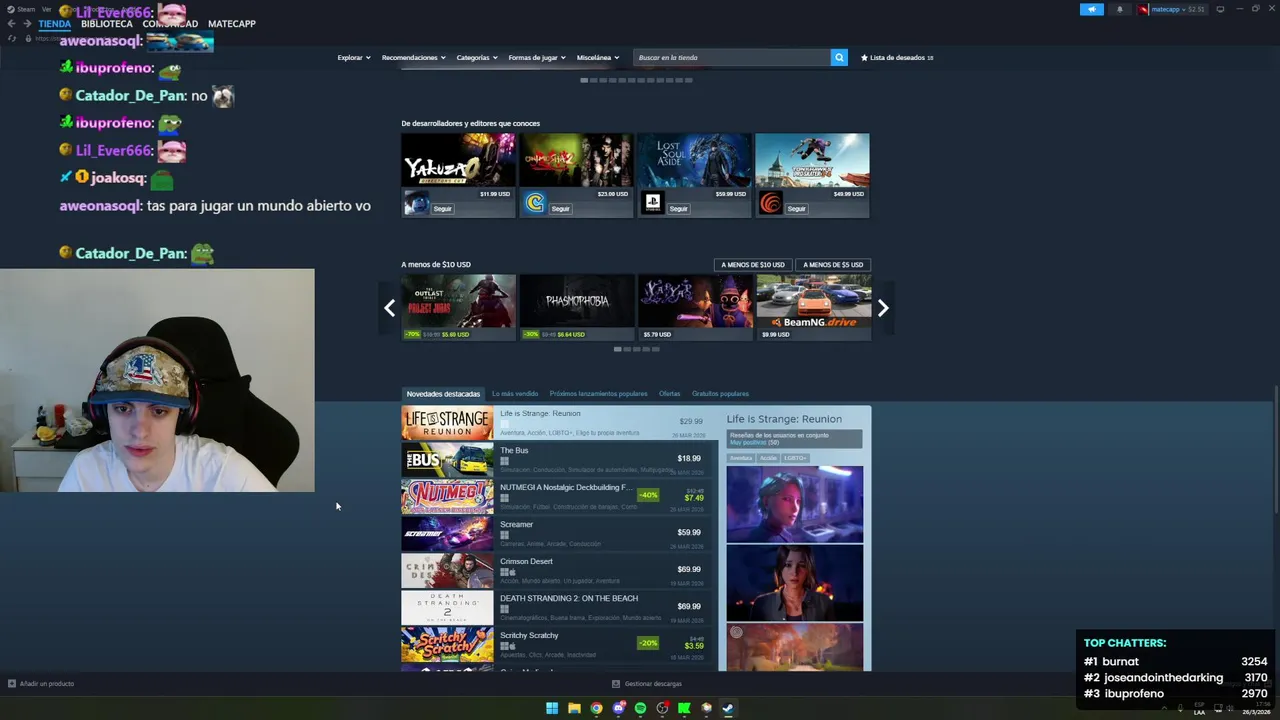This screenshot has height=720, width=1280.
Task: Expand the Recomendaciones dropdown
Action: pyautogui.click(x=413, y=57)
